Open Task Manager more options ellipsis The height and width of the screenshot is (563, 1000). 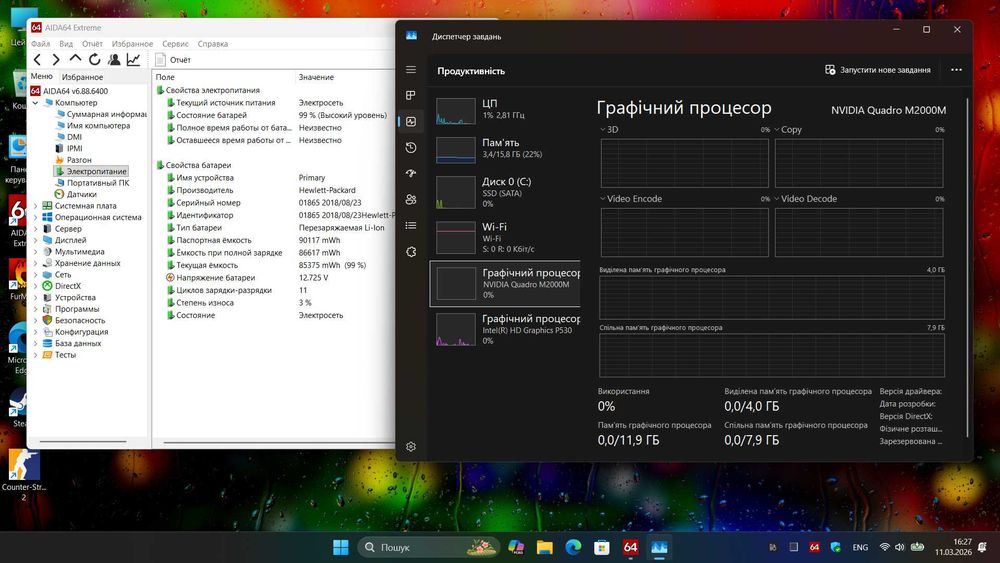coord(956,70)
